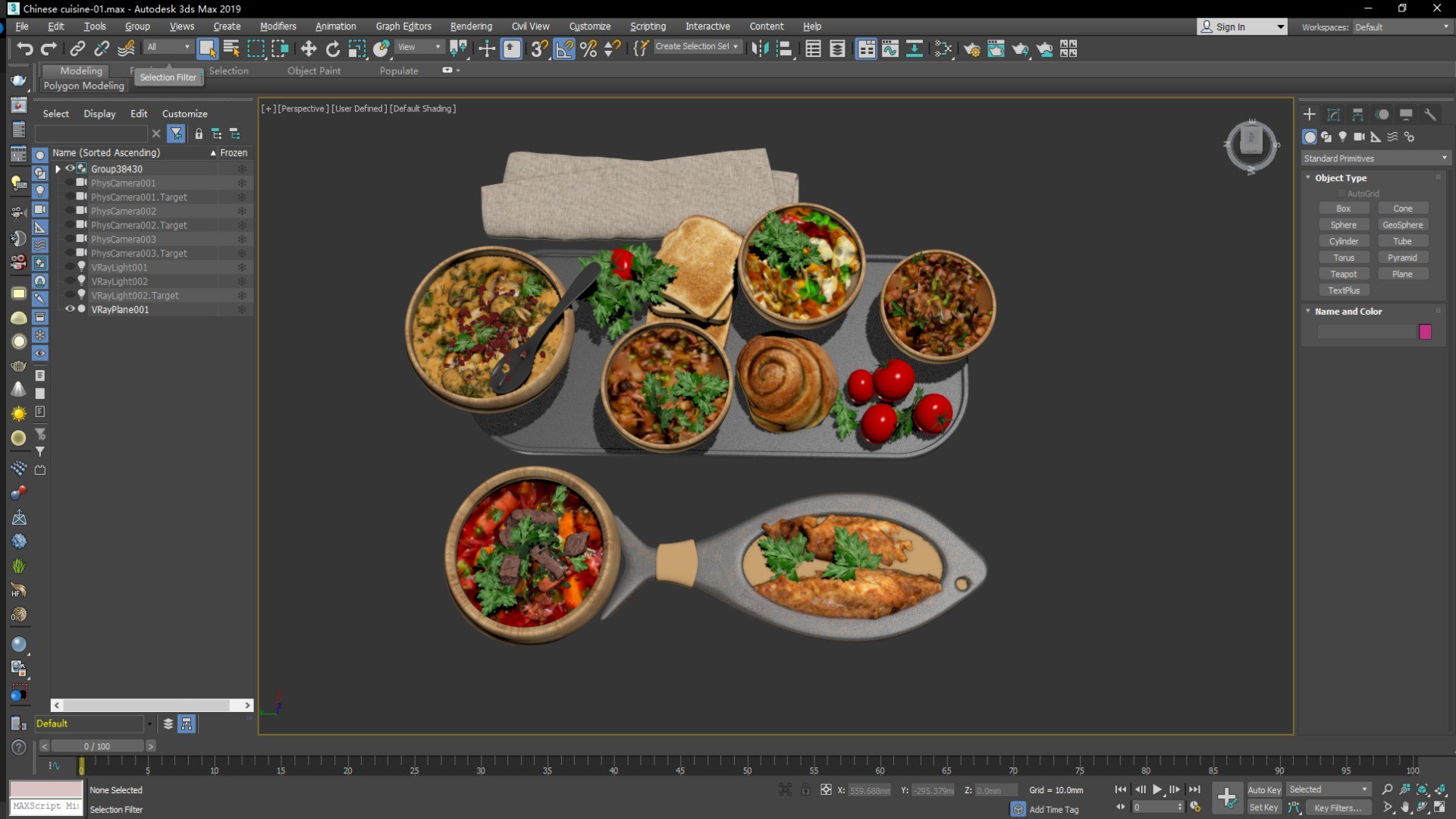The width and height of the screenshot is (1456, 819).
Task: Click the Sphere object type button
Action: [x=1343, y=224]
